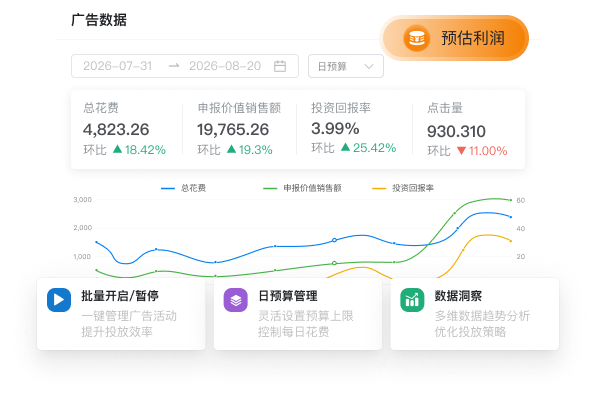Click the 预估利润 button

(455, 38)
